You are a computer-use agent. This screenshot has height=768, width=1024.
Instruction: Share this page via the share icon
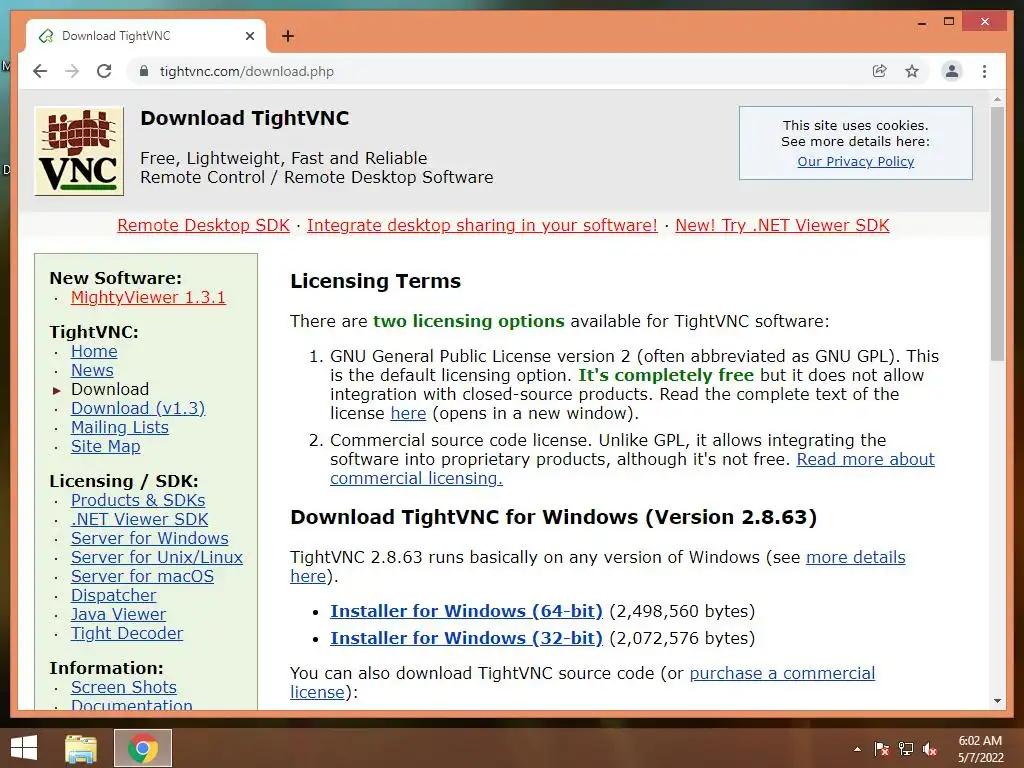(880, 71)
